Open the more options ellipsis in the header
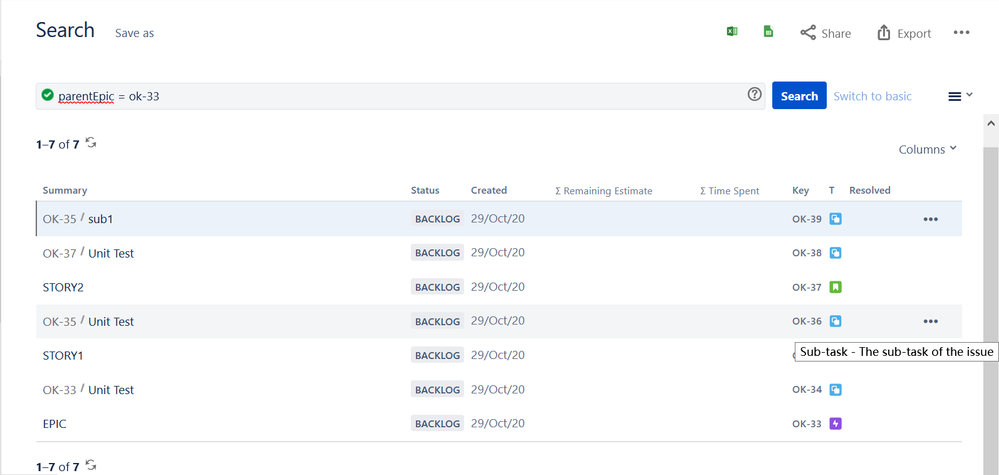The image size is (999, 475). pyautogui.click(x=961, y=32)
